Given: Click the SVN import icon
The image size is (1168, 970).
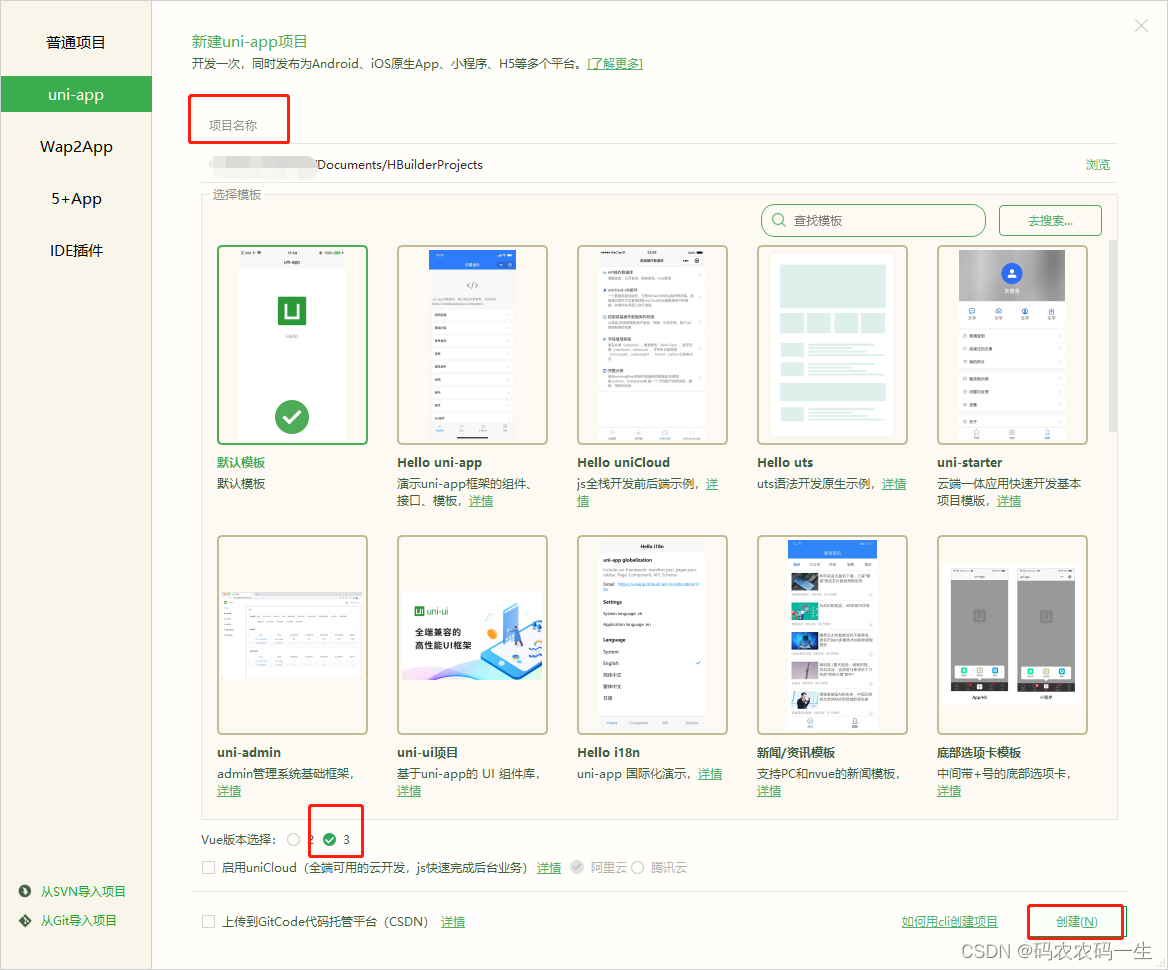Looking at the screenshot, I should (x=25, y=891).
